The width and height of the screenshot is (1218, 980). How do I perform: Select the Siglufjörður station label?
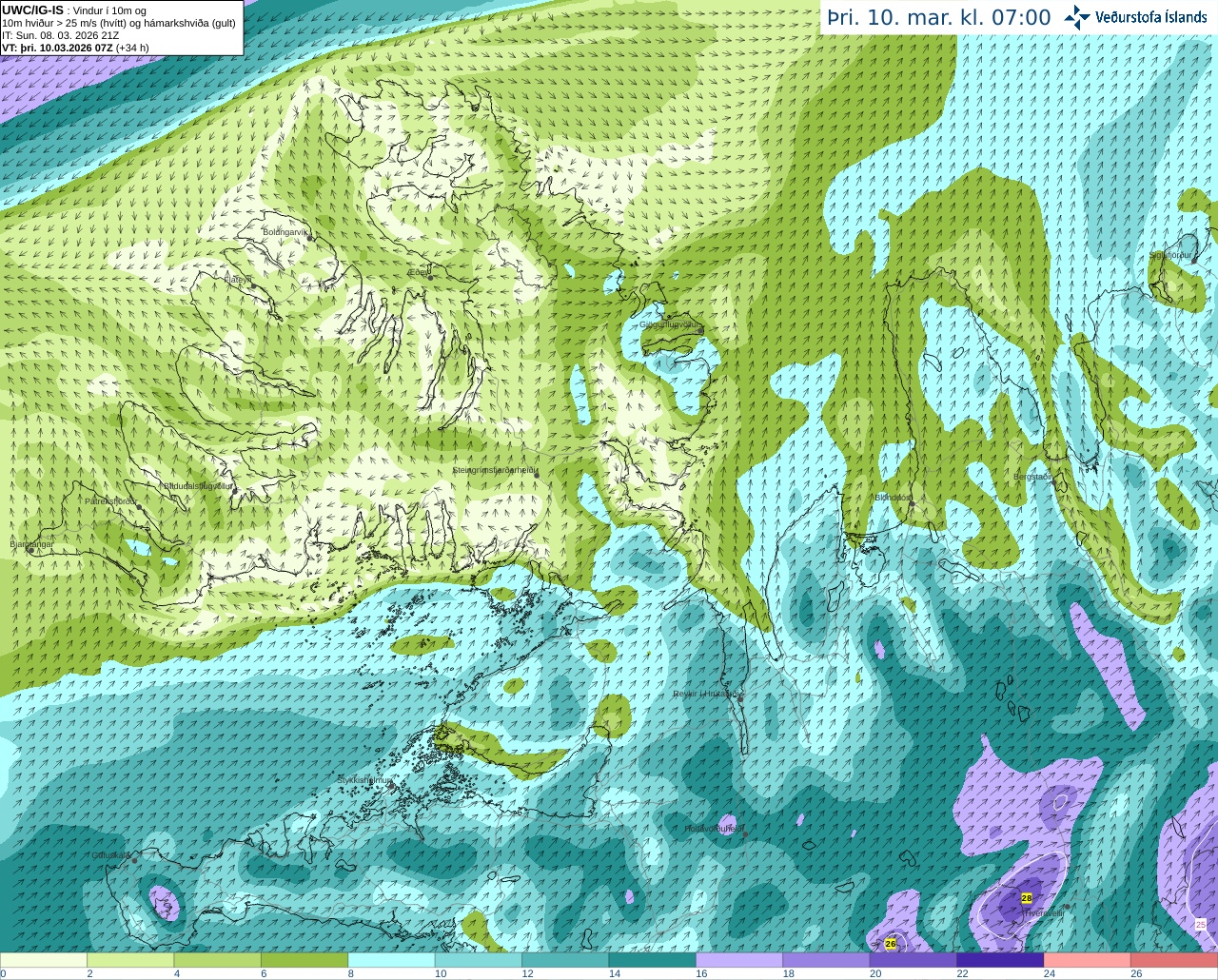point(1170,255)
